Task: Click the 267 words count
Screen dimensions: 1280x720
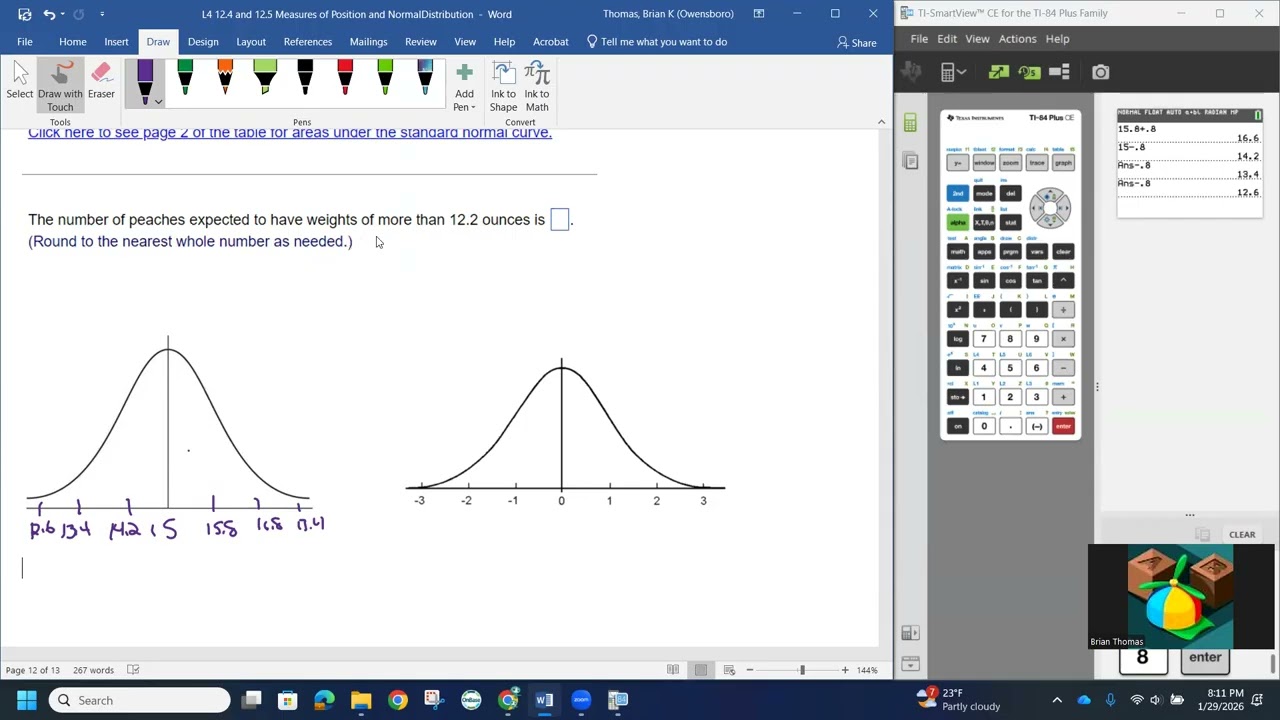Action: click(x=93, y=670)
